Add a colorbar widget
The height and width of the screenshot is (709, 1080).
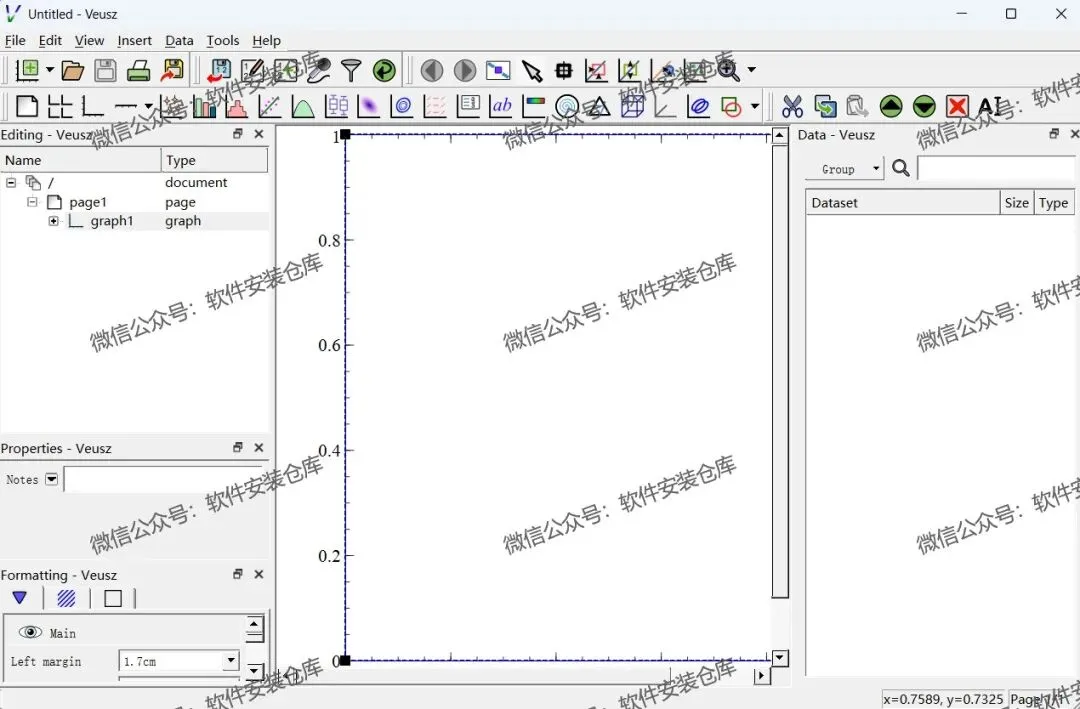point(534,106)
